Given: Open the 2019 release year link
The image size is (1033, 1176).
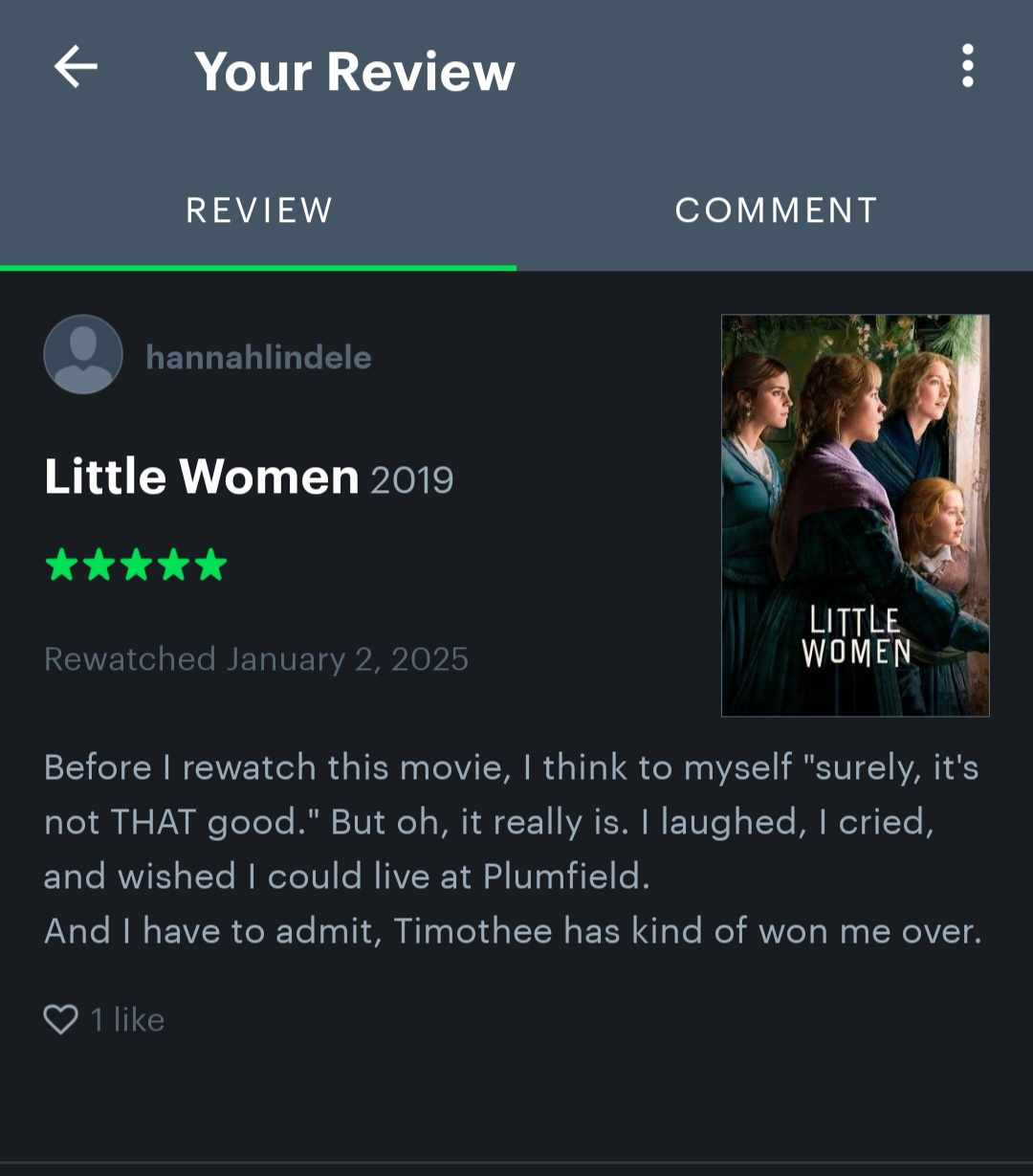Looking at the screenshot, I should click(x=411, y=479).
